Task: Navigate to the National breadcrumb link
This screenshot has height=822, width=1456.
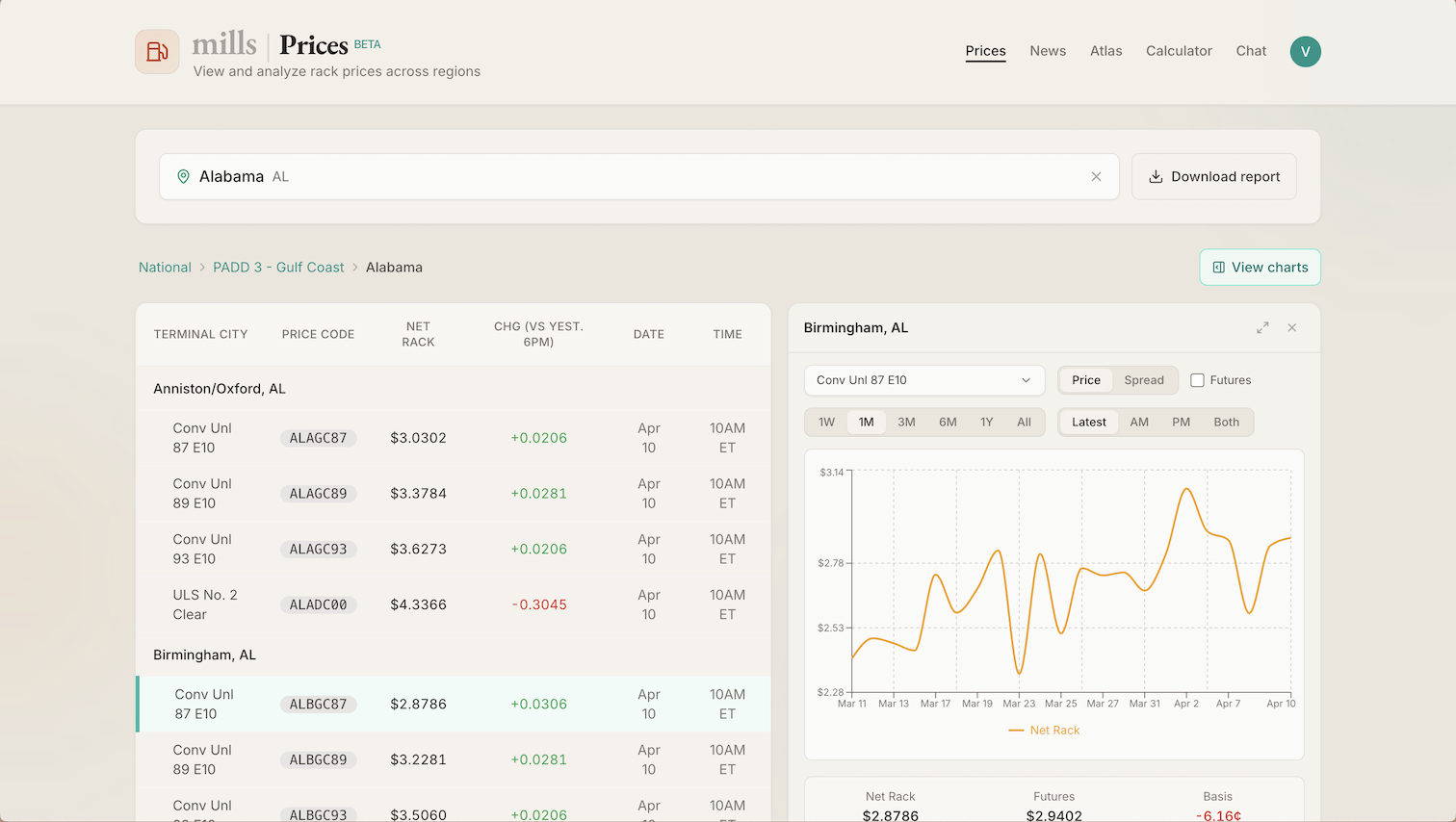Action: coord(165,267)
